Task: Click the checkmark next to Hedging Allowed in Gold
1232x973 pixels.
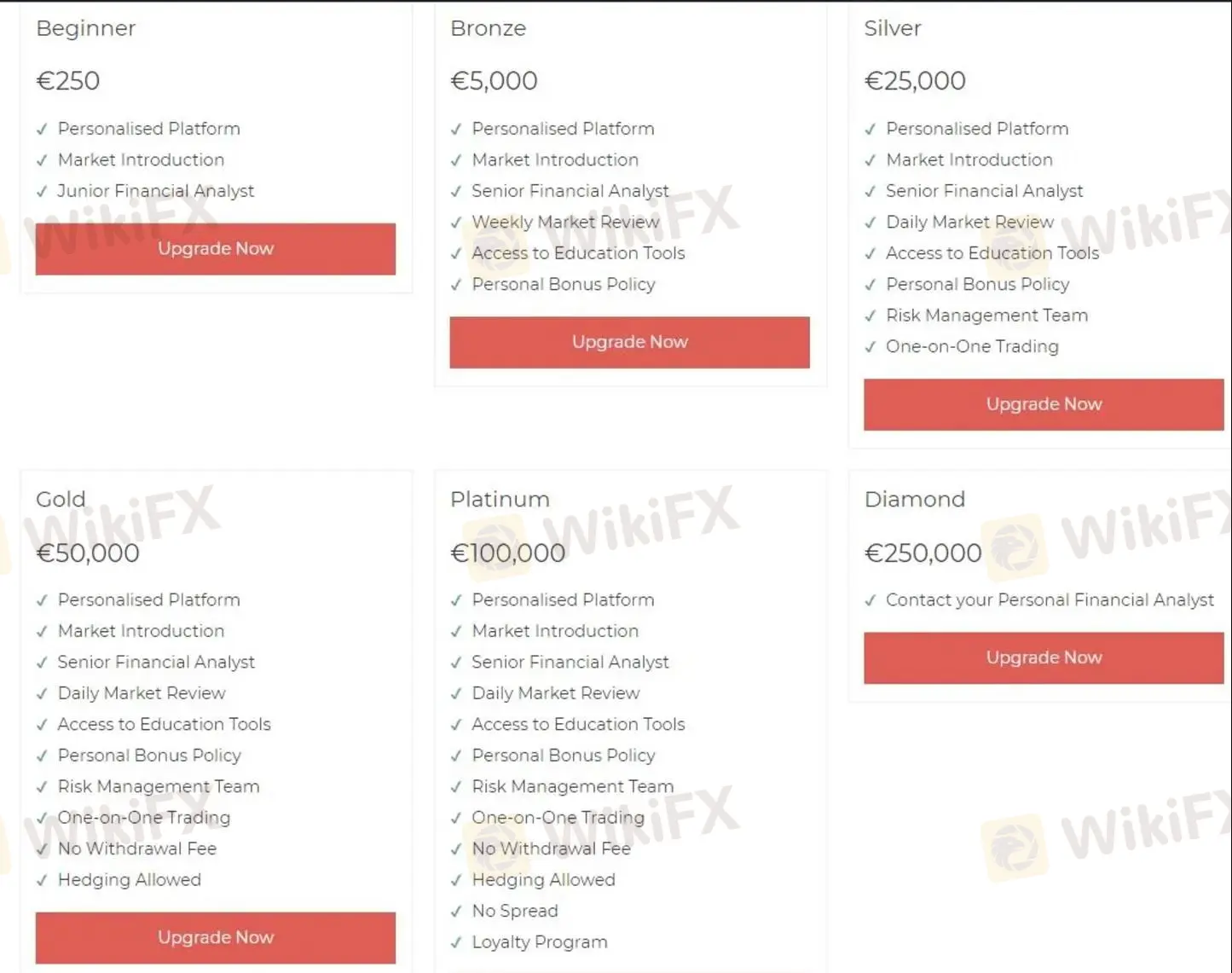Action: point(43,880)
